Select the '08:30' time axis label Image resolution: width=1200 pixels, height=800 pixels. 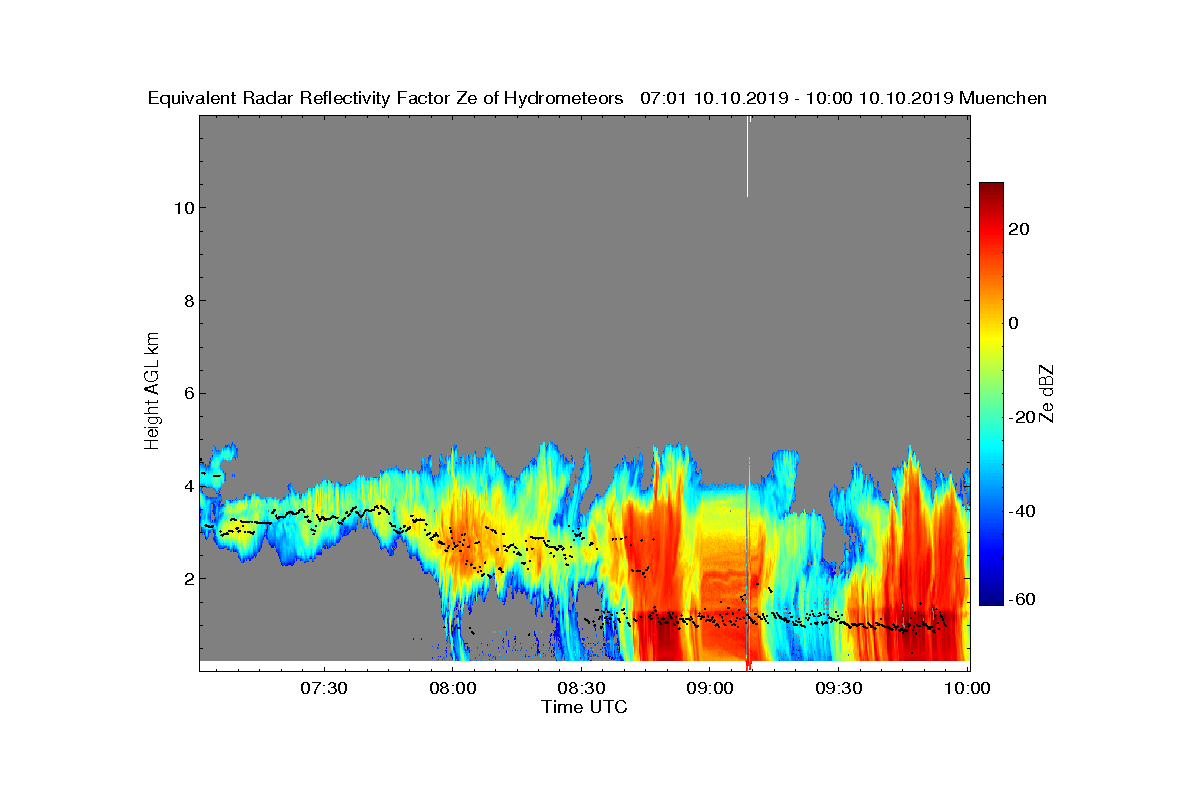(582, 688)
